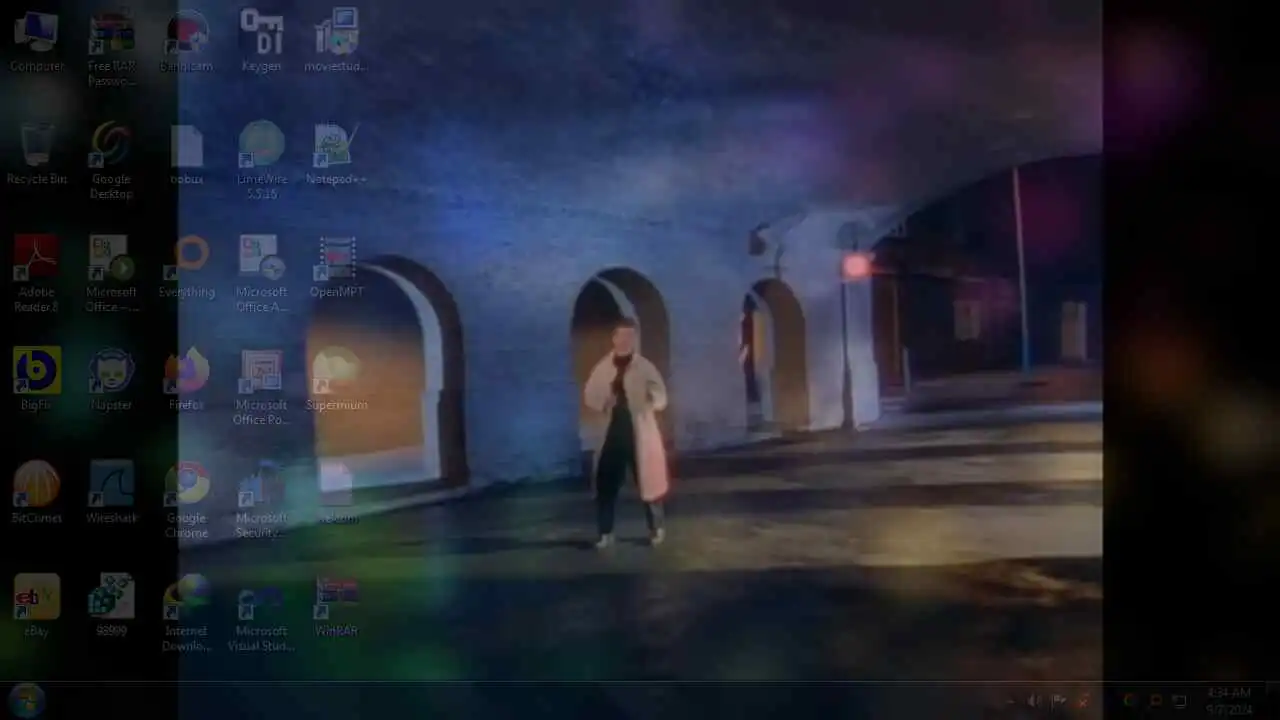Open the Action Center flag icon
Viewport: 1280px width, 720px height.
pyautogui.click(x=1058, y=701)
